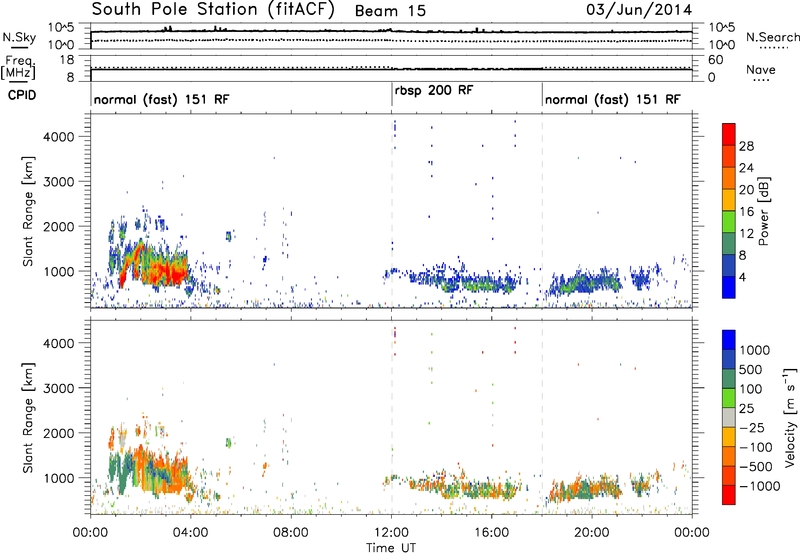
Task: Select the "Freq. [MHz]" axis label
Action: point(18,68)
